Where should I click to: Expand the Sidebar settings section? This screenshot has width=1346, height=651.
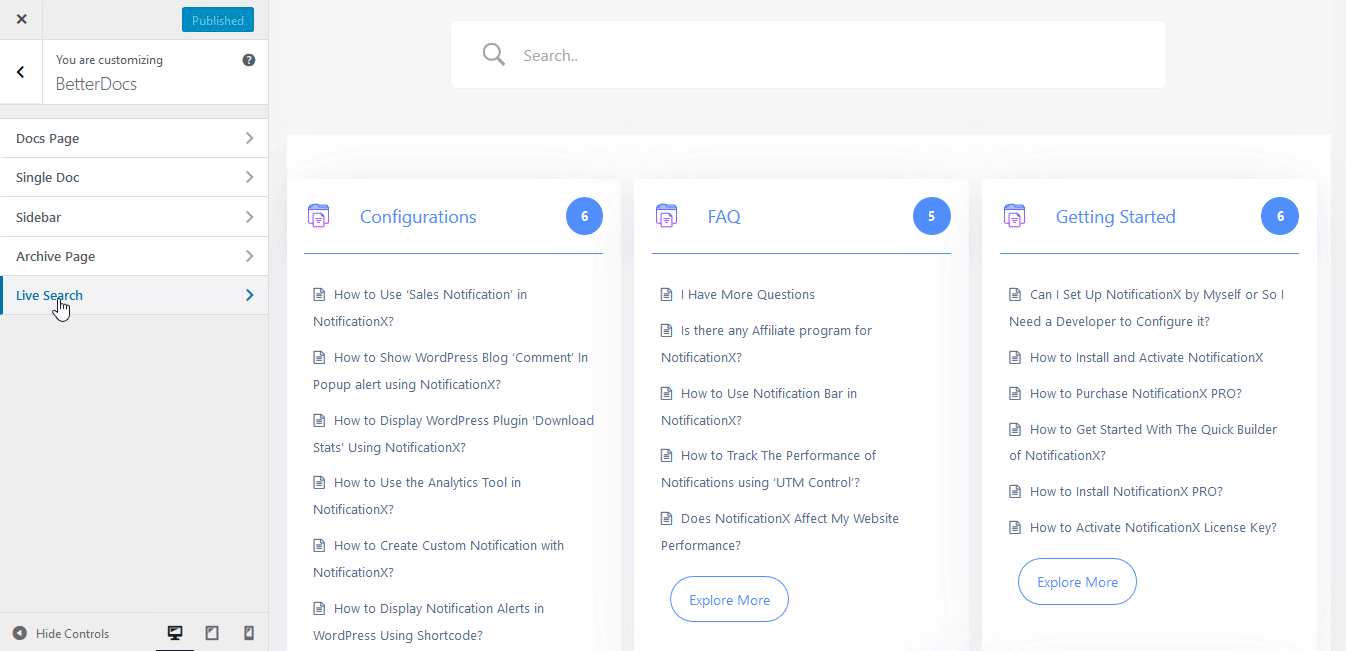point(134,217)
